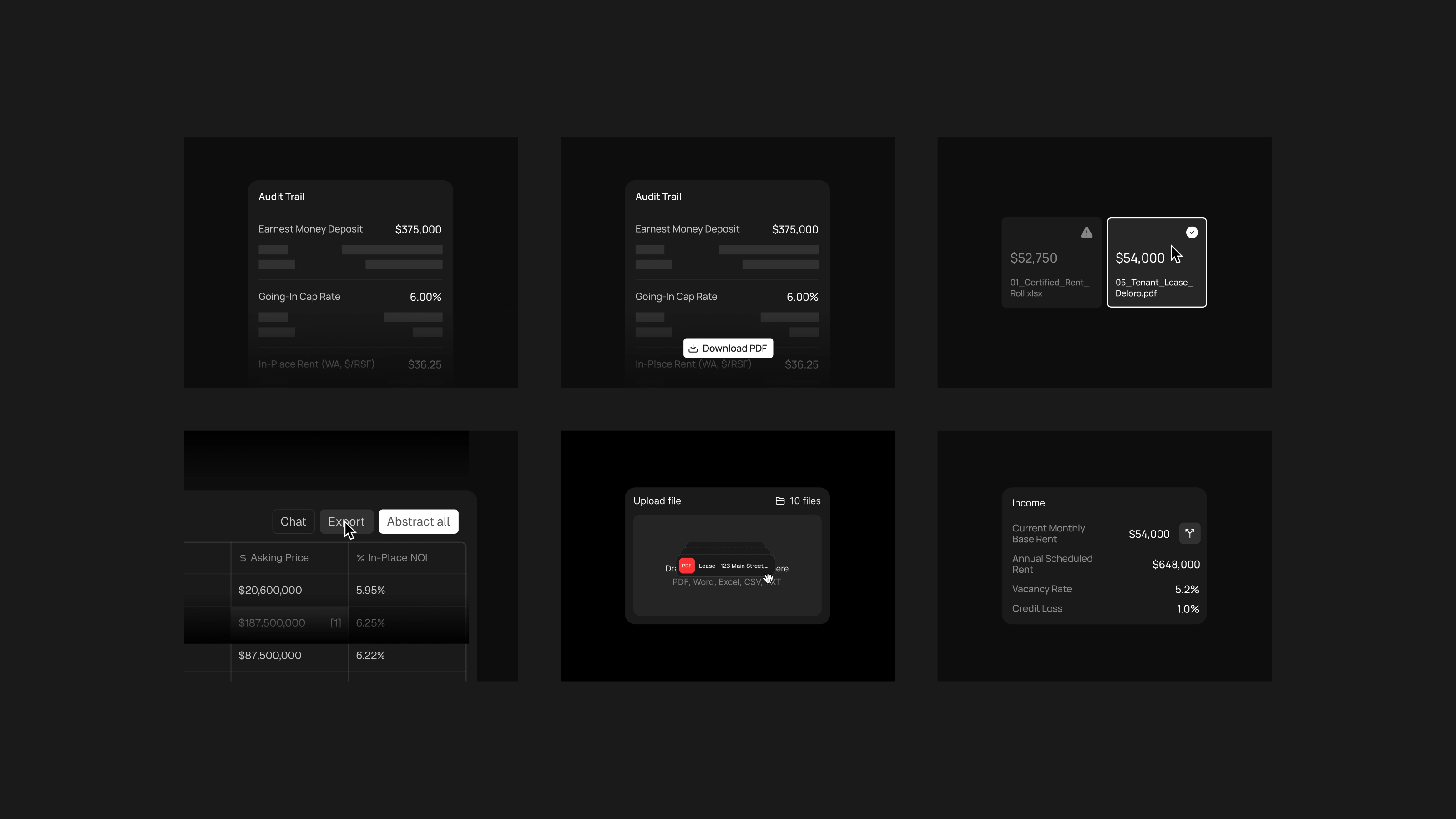Screen dimensions: 1456x819
Task: Open the [1] citation on $187,500,000
Action: 336,623
